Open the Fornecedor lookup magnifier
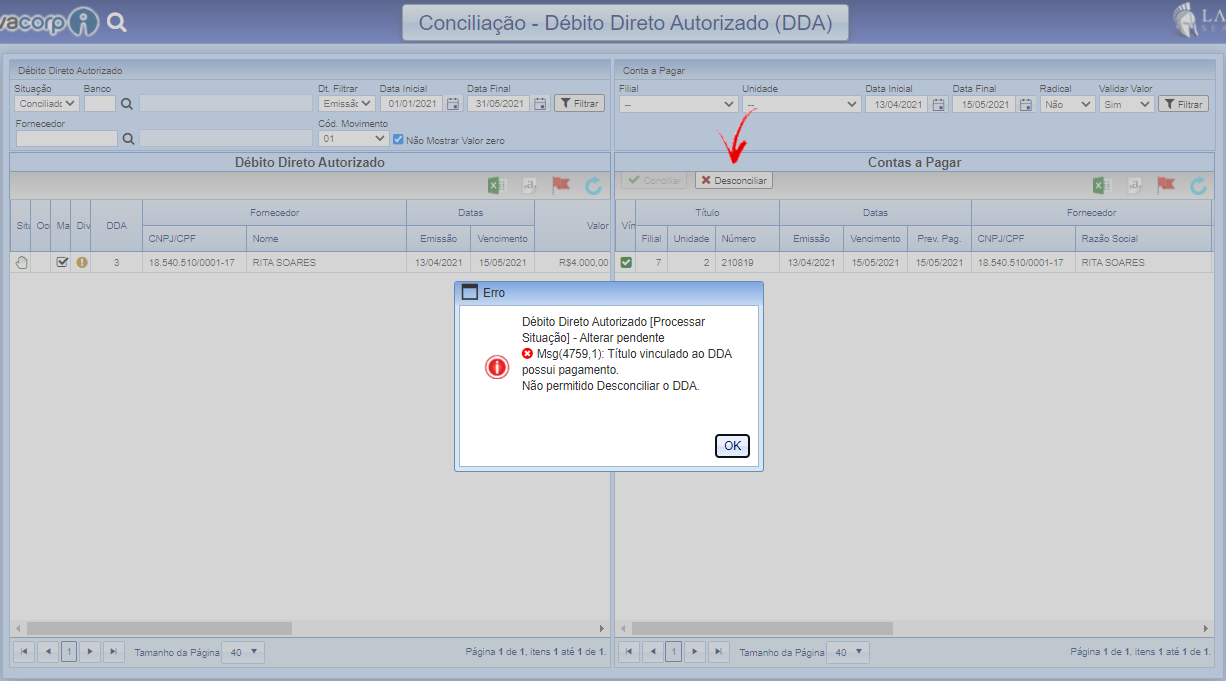Screen dimensions: 1226x681 coord(127,139)
